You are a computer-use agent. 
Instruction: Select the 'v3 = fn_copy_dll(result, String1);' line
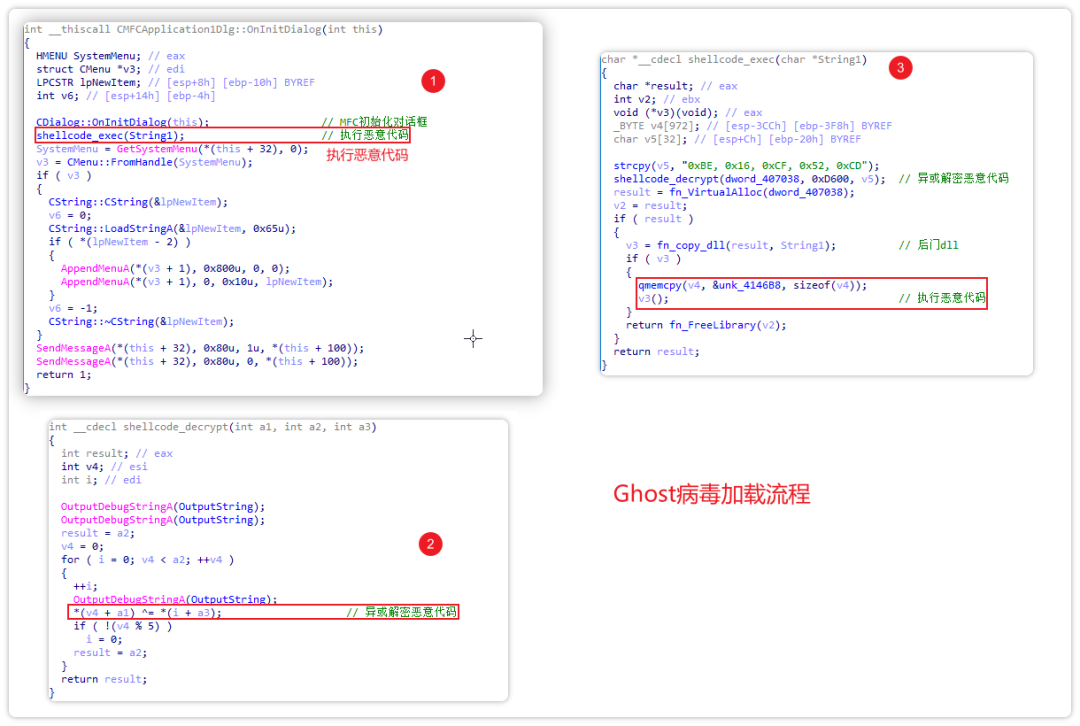coord(731,245)
